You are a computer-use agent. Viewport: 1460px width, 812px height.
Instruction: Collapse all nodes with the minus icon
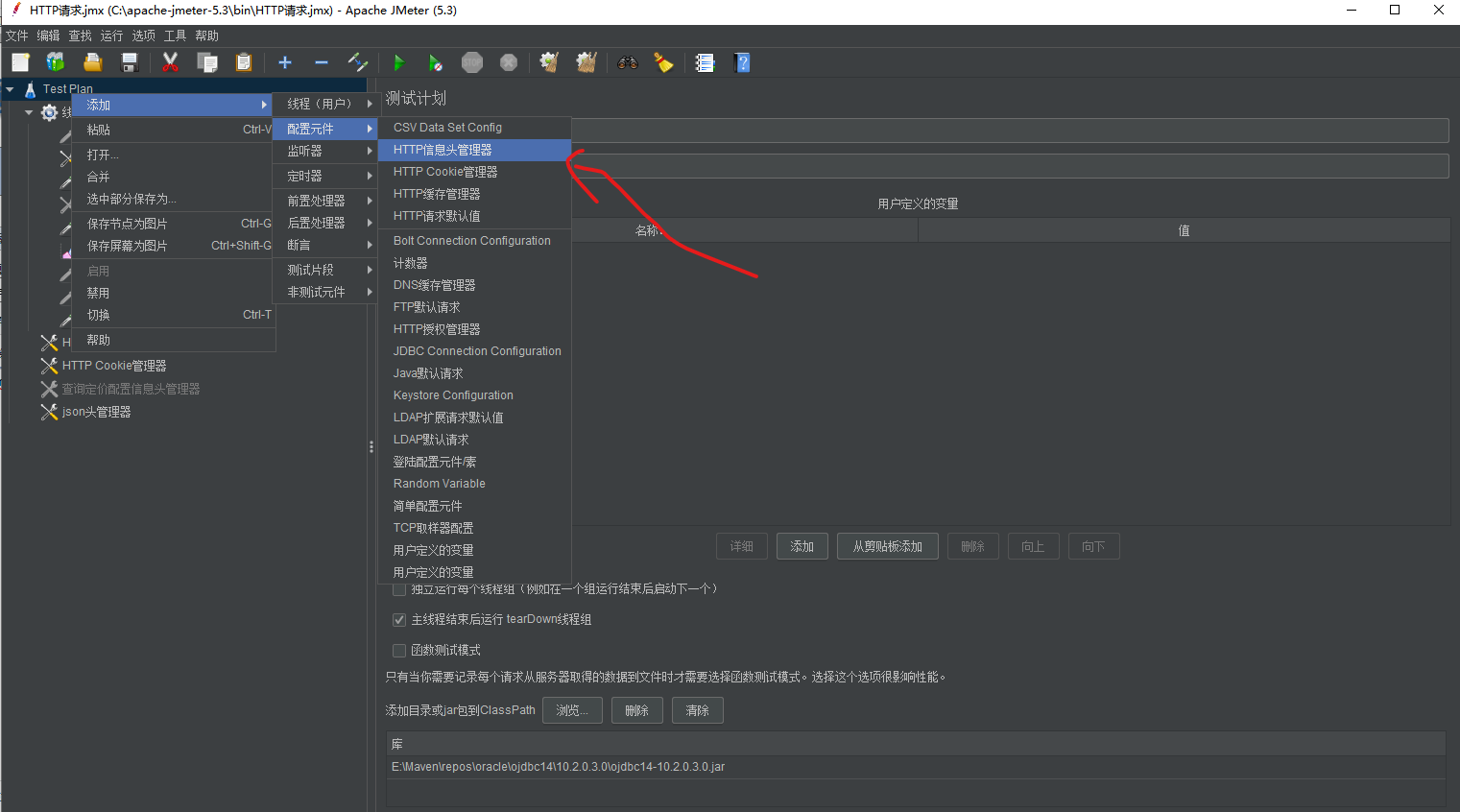point(322,62)
